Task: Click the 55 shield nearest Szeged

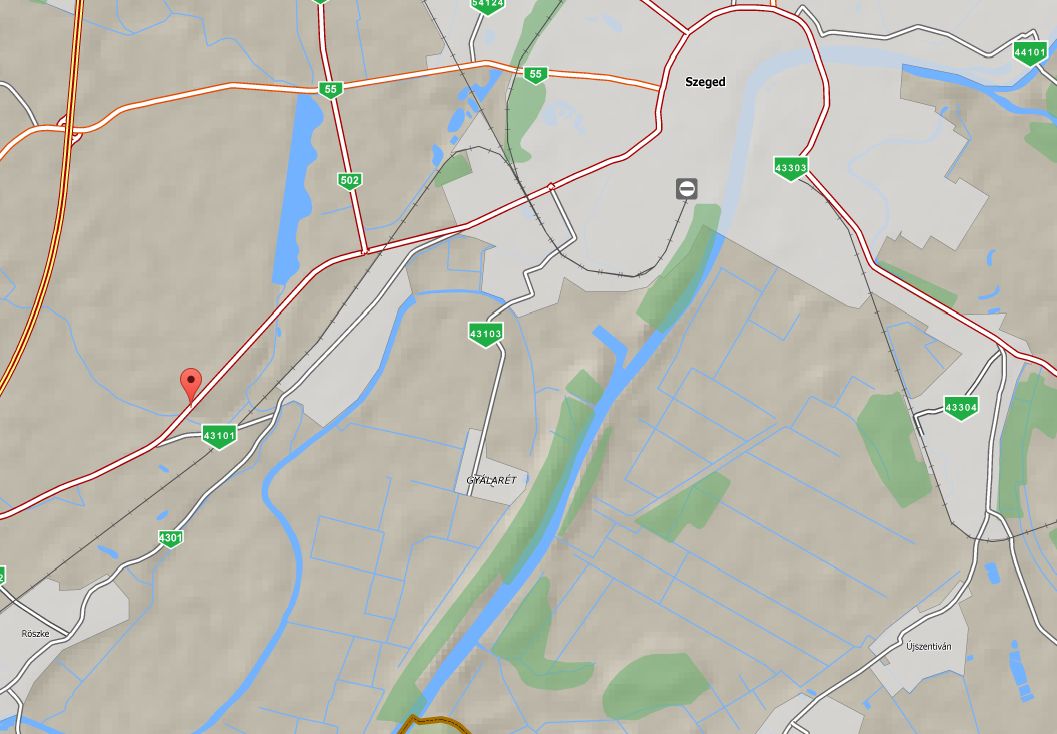Action: click(535, 74)
